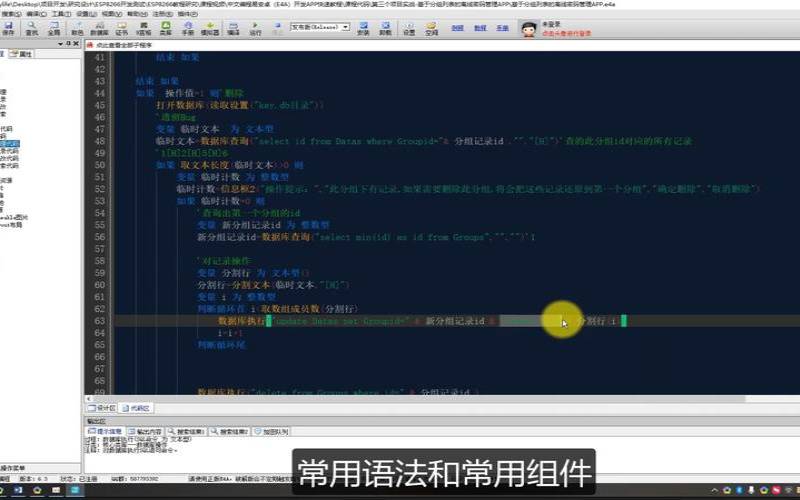Image resolution: width=800 pixels, height=500 pixels.
Task: Select the 加固队列 tab
Action: pos(271,432)
